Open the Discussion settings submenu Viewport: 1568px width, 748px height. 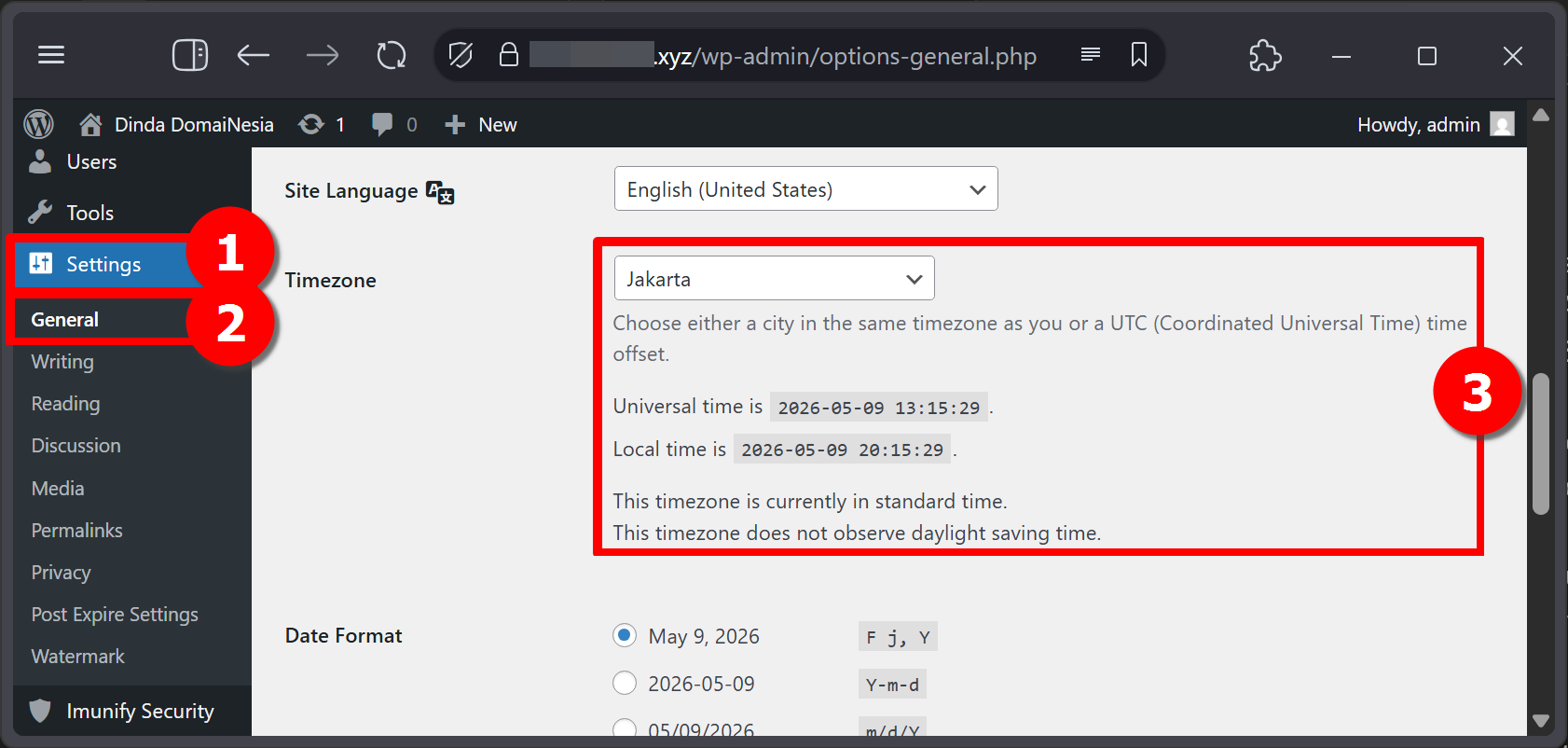[76, 445]
